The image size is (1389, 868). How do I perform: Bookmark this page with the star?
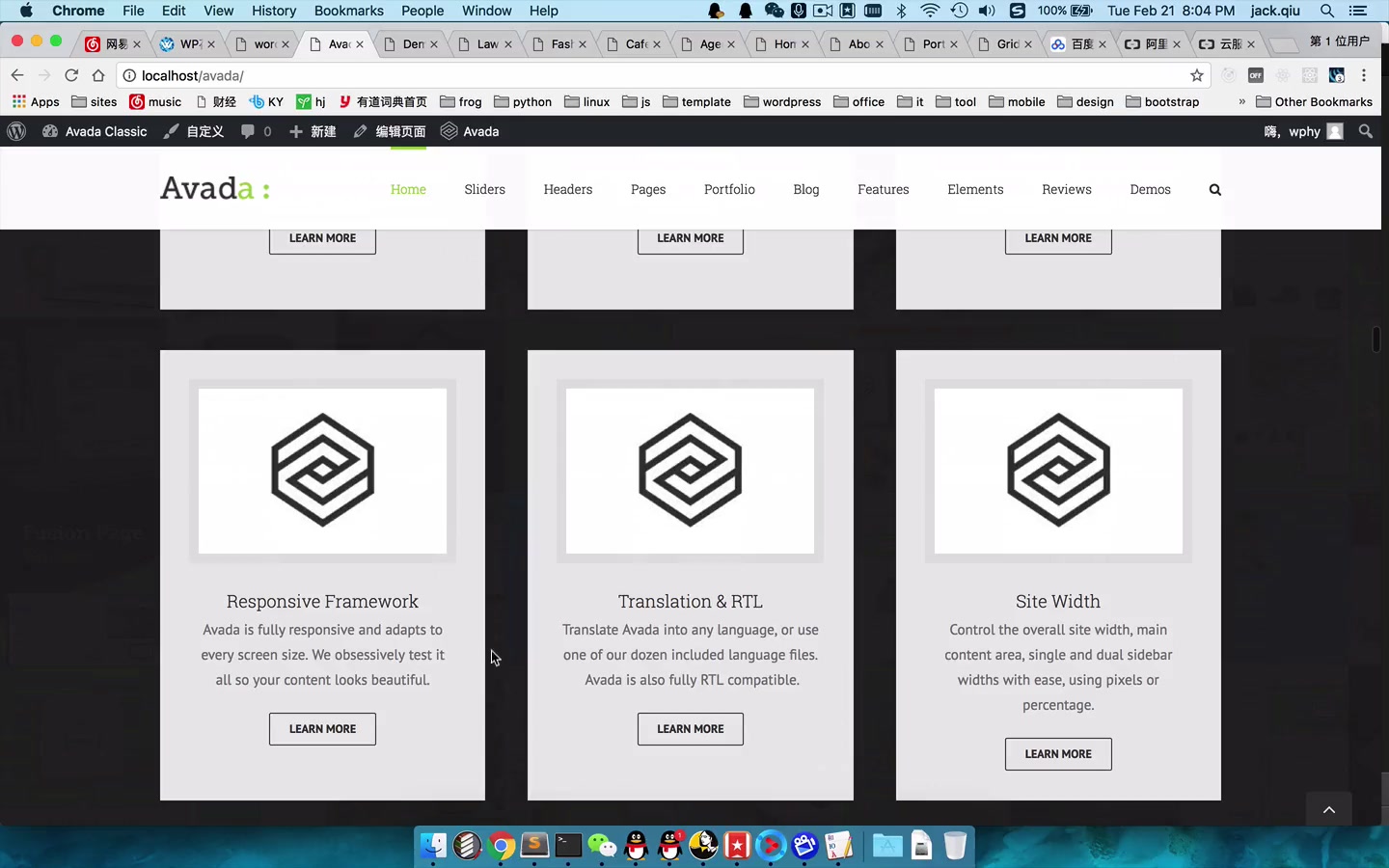(x=1197, y=75)
